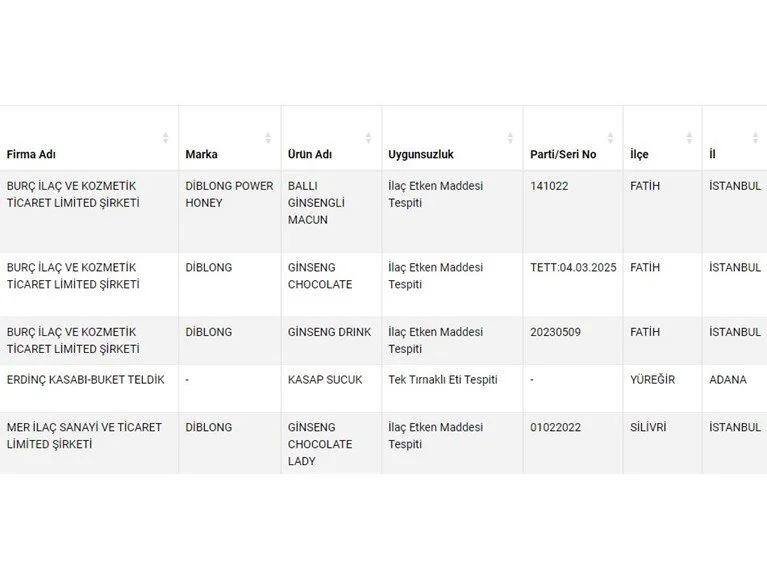Select the DİBLONG POWER HONEY cell
The width and height of the screenshot is (767, 575).
(229, 195)
